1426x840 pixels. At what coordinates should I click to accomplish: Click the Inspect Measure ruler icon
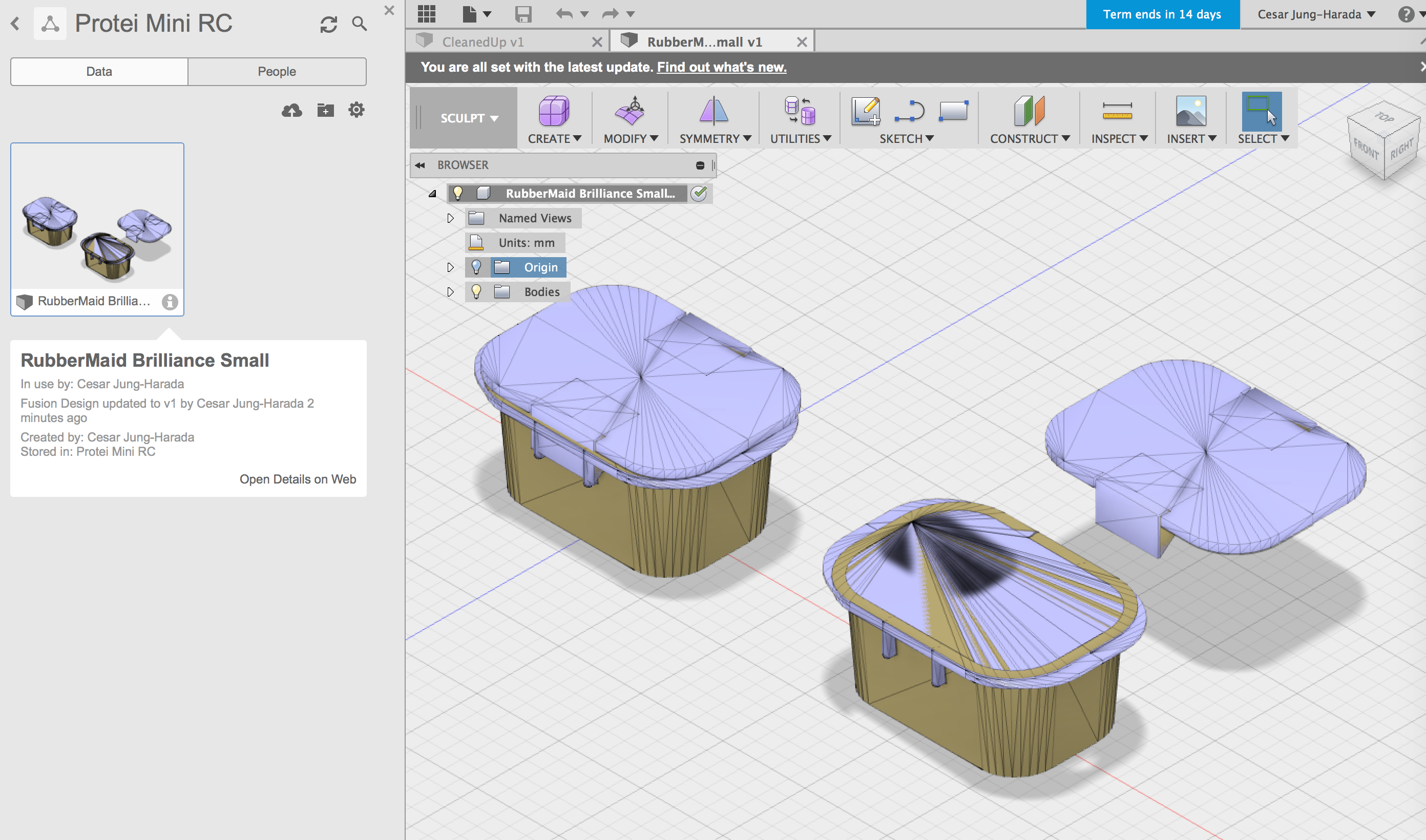(x=1117, y=111)
